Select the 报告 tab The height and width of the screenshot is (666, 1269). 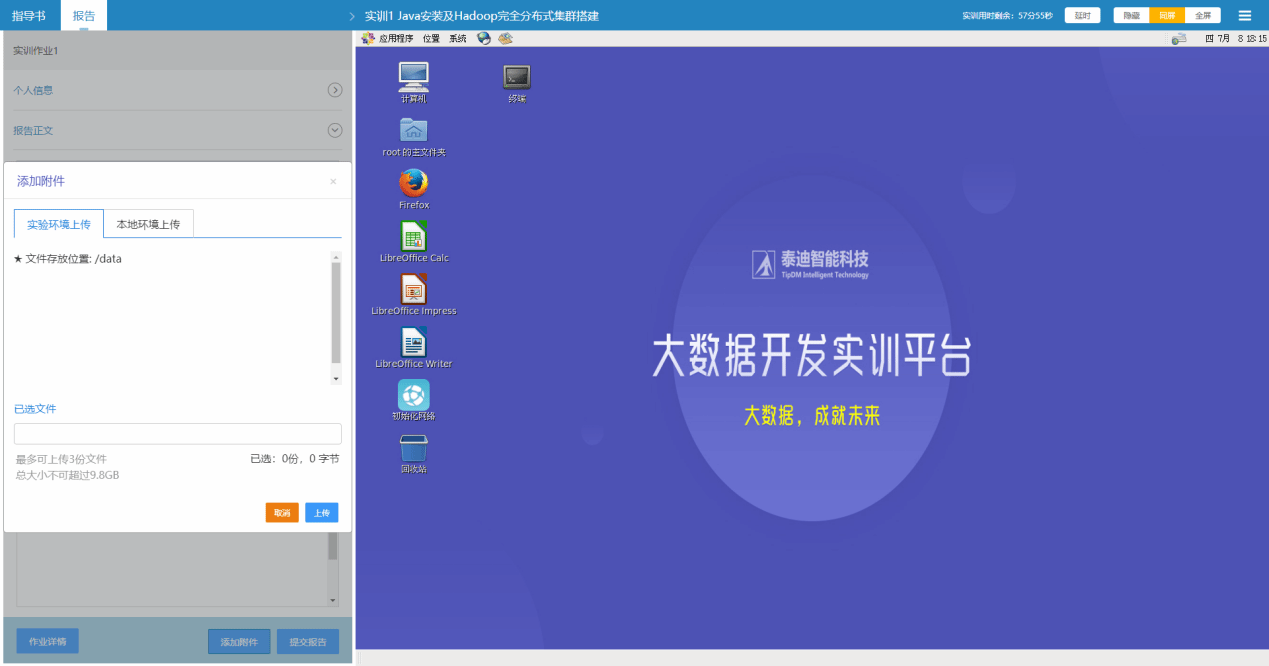84,15
